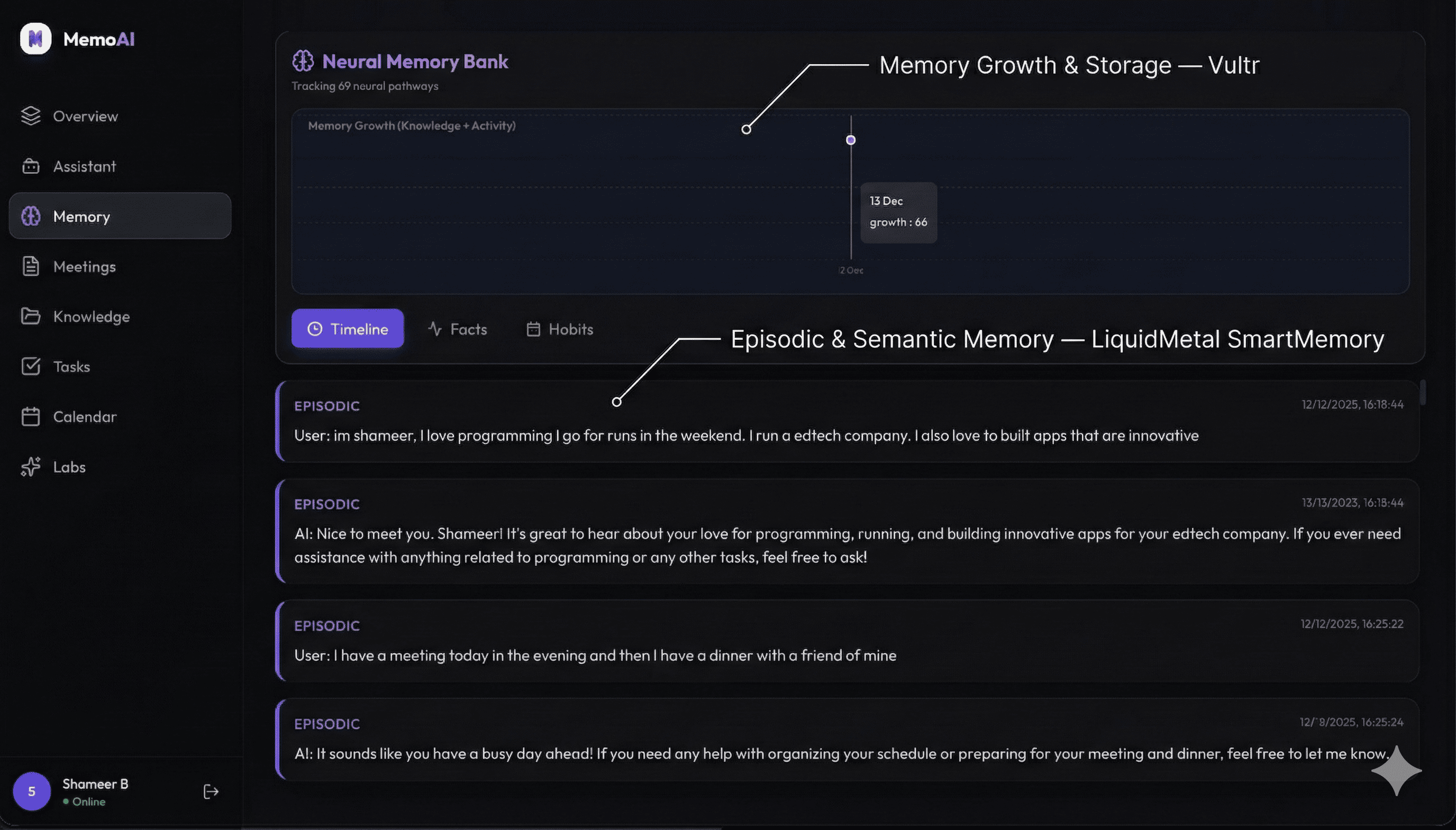This screenshot has width=1456, height=830.
Task: Click the logout icon beside Shameer B
Action: pos(211,792)
